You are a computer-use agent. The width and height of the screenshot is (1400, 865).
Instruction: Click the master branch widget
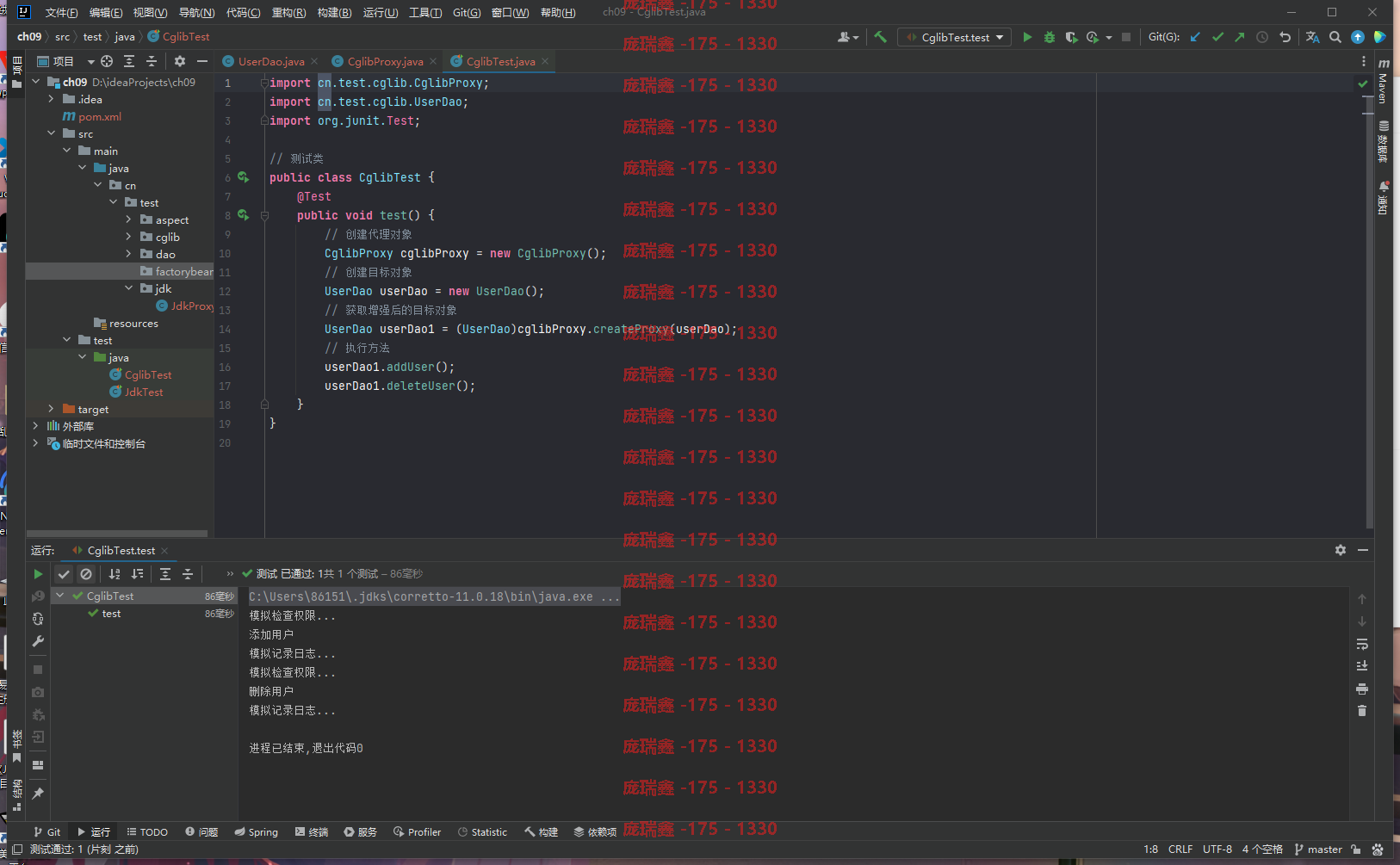tap(1318, 850)
